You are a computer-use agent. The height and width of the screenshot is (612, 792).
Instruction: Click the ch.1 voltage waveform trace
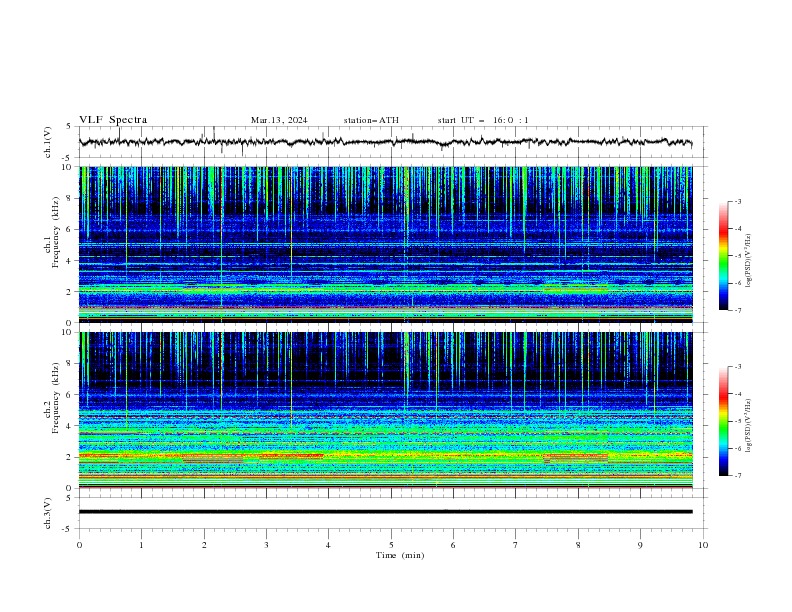pyautogui.click(x=385, y=142)
